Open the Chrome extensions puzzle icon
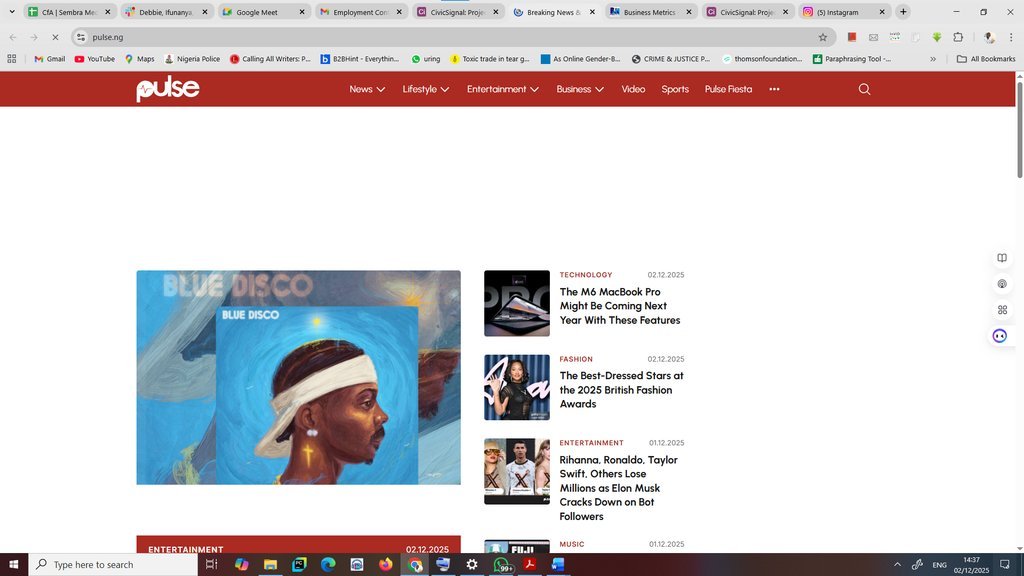The height and width of the screenshot is (576, 1024). click(x=958, y=37)
